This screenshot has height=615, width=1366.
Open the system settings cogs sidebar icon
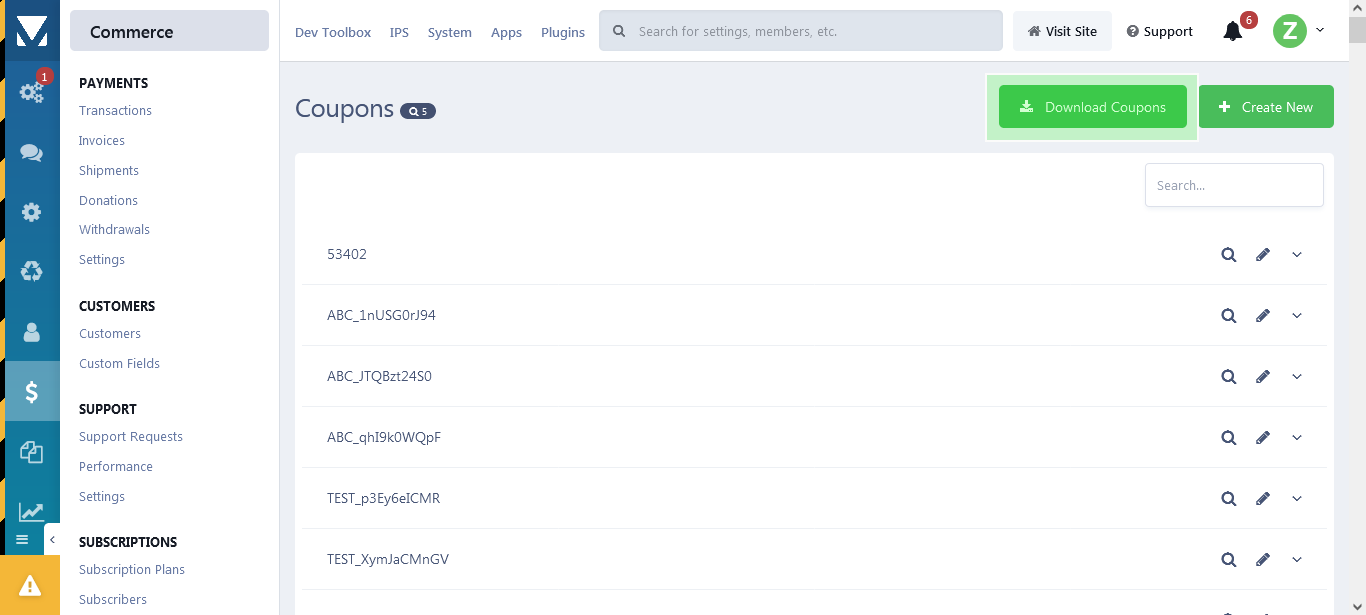pos(32,92)
